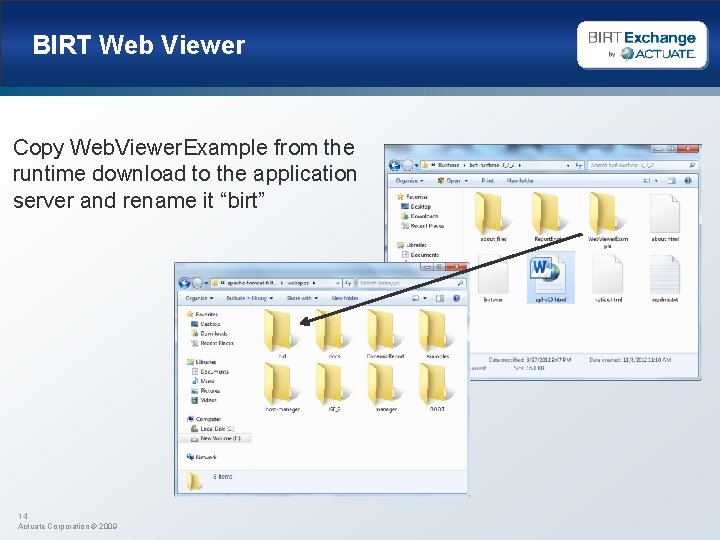Select the about.html file
This screenshot has height=540, width=720.
pyautogui.click(x=664, y=217)
